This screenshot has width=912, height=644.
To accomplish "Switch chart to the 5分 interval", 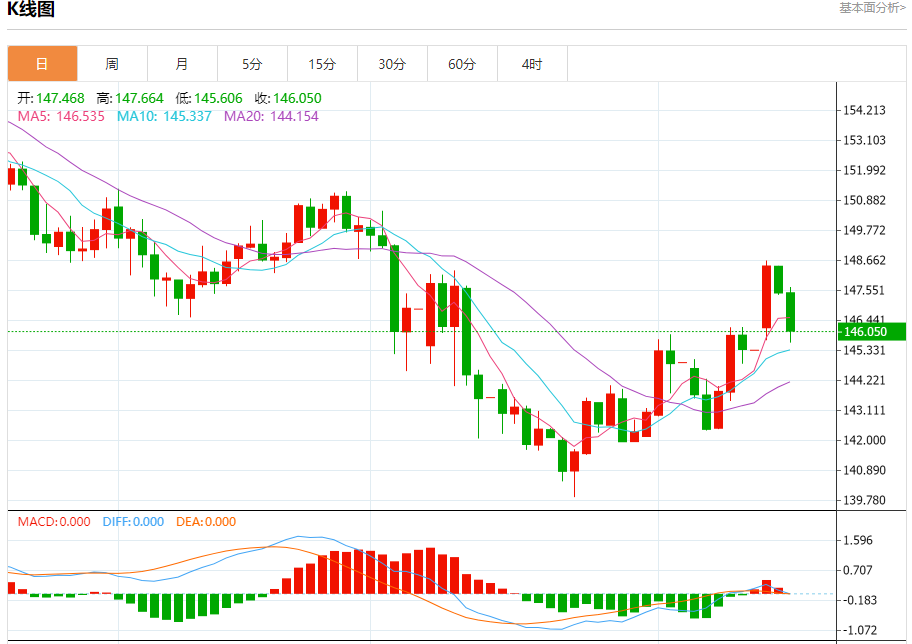I will (x=252, y=64).
